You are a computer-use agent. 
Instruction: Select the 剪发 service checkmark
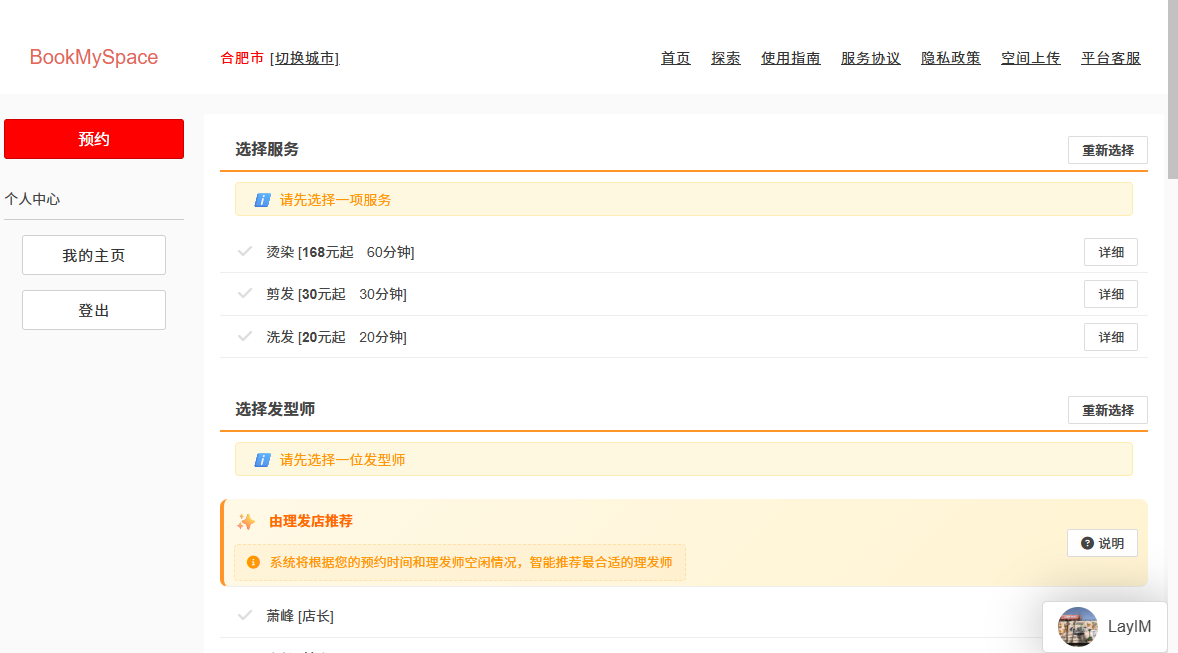point(245,293)
